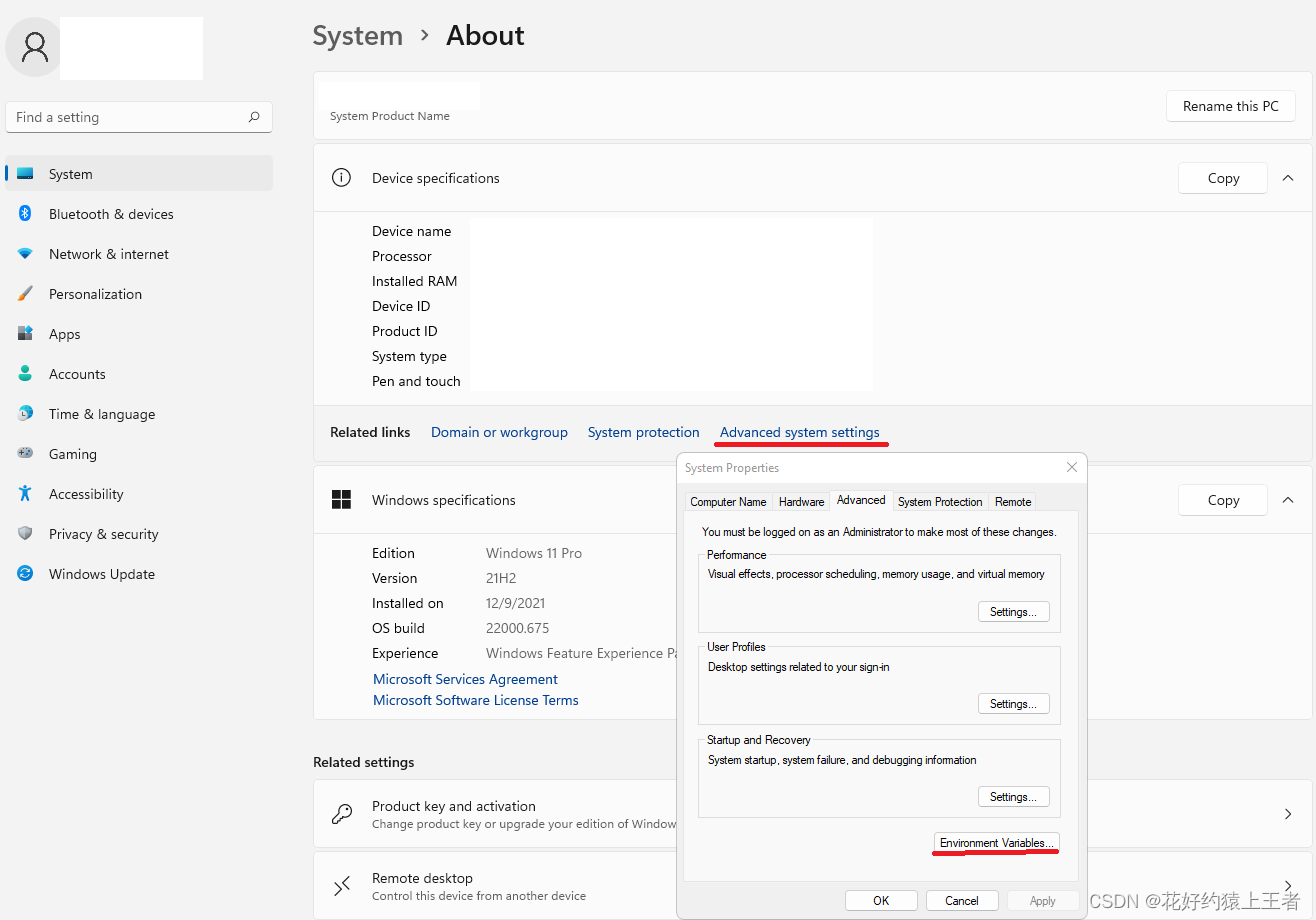Click OK in System Properties

pyautogui.click(x=881, y=900)
